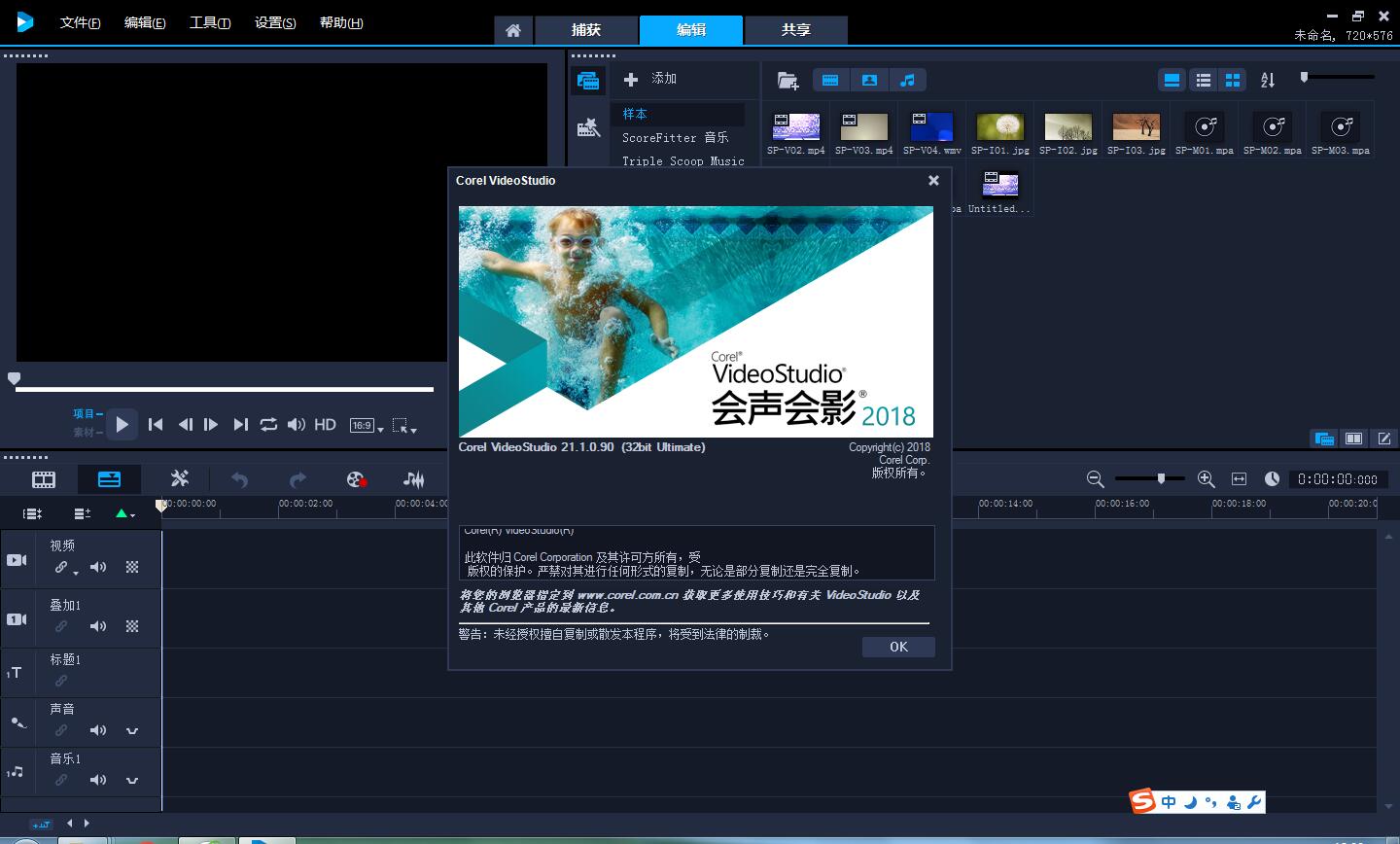
Task: Click the preview scrubber handle
Action: [x=14, y=378]
